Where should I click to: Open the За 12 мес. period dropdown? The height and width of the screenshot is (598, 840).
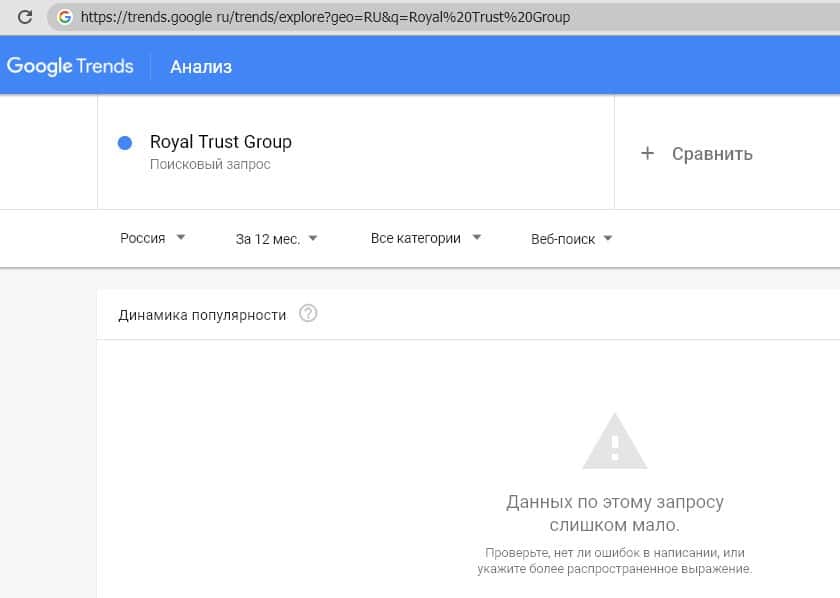tap(276, 238)
